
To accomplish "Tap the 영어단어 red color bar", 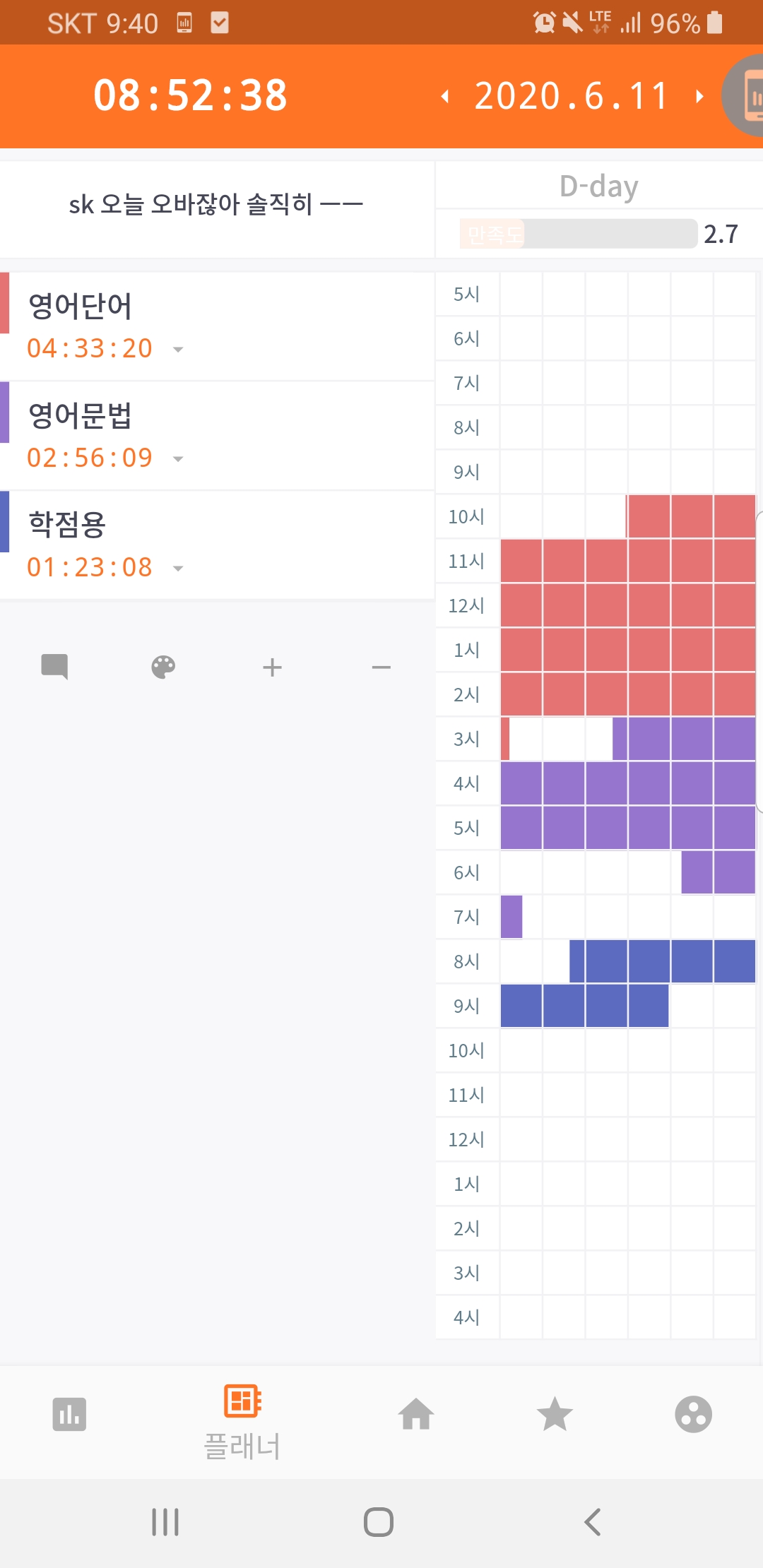I will (4, 303).
